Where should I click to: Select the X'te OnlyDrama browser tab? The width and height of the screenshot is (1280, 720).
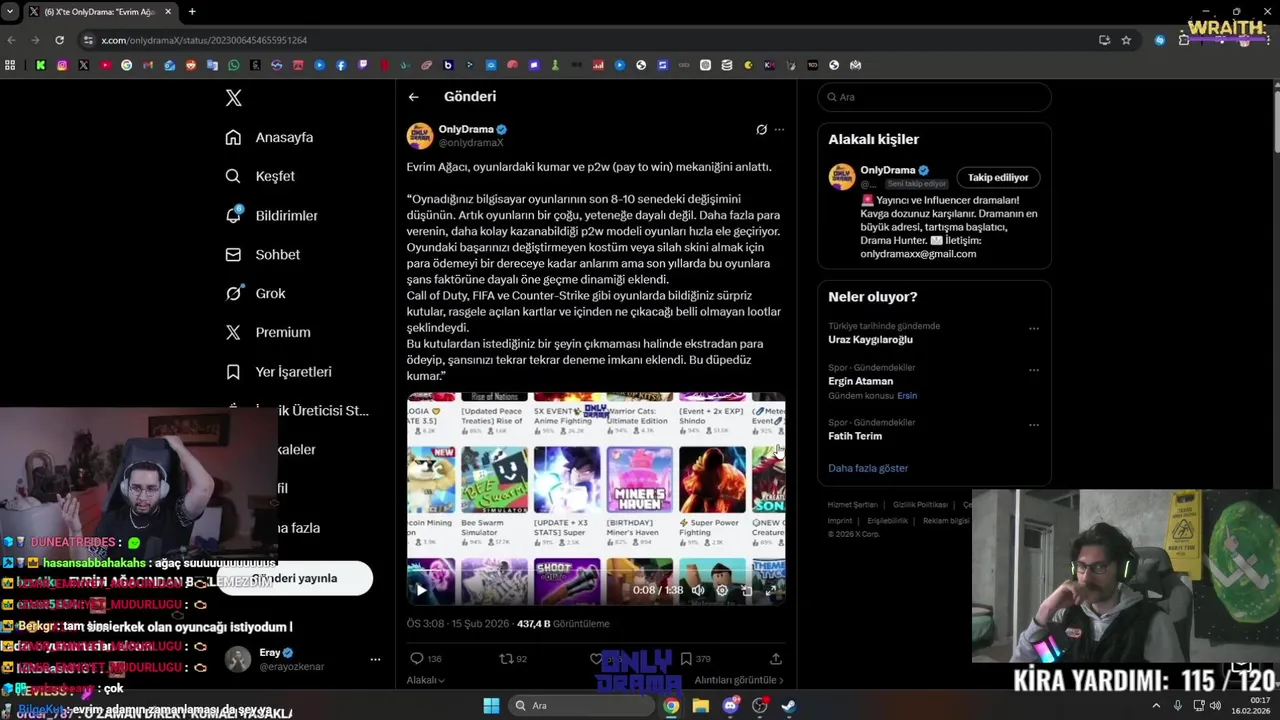click(99, 12)
